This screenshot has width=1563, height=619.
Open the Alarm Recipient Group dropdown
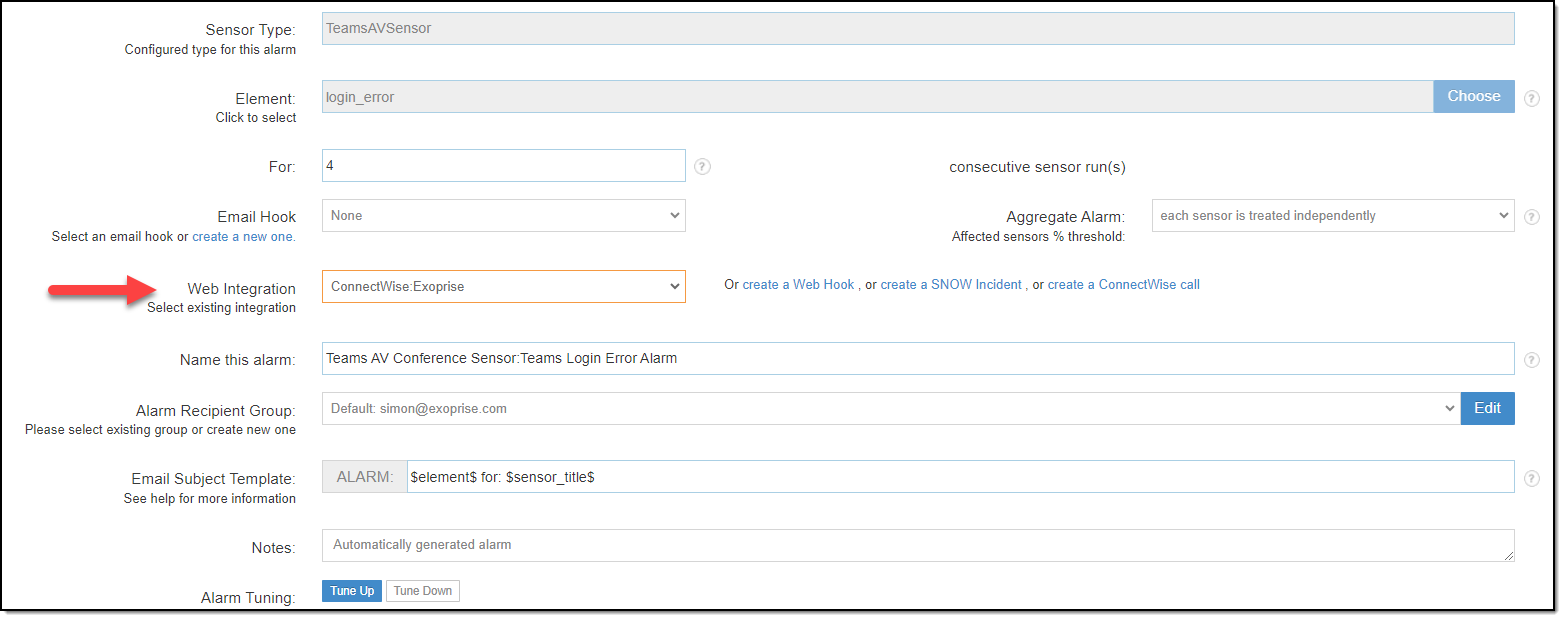pyautogui.click(x=890, y=408)
